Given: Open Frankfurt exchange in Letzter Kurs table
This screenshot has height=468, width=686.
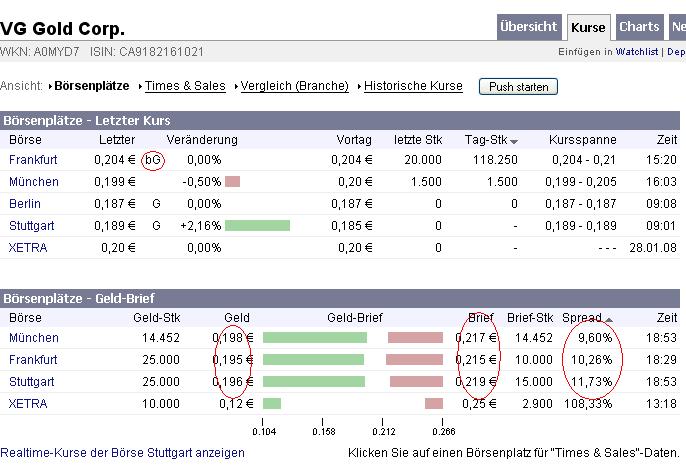Looking at the screenshot, I should 33,160.
